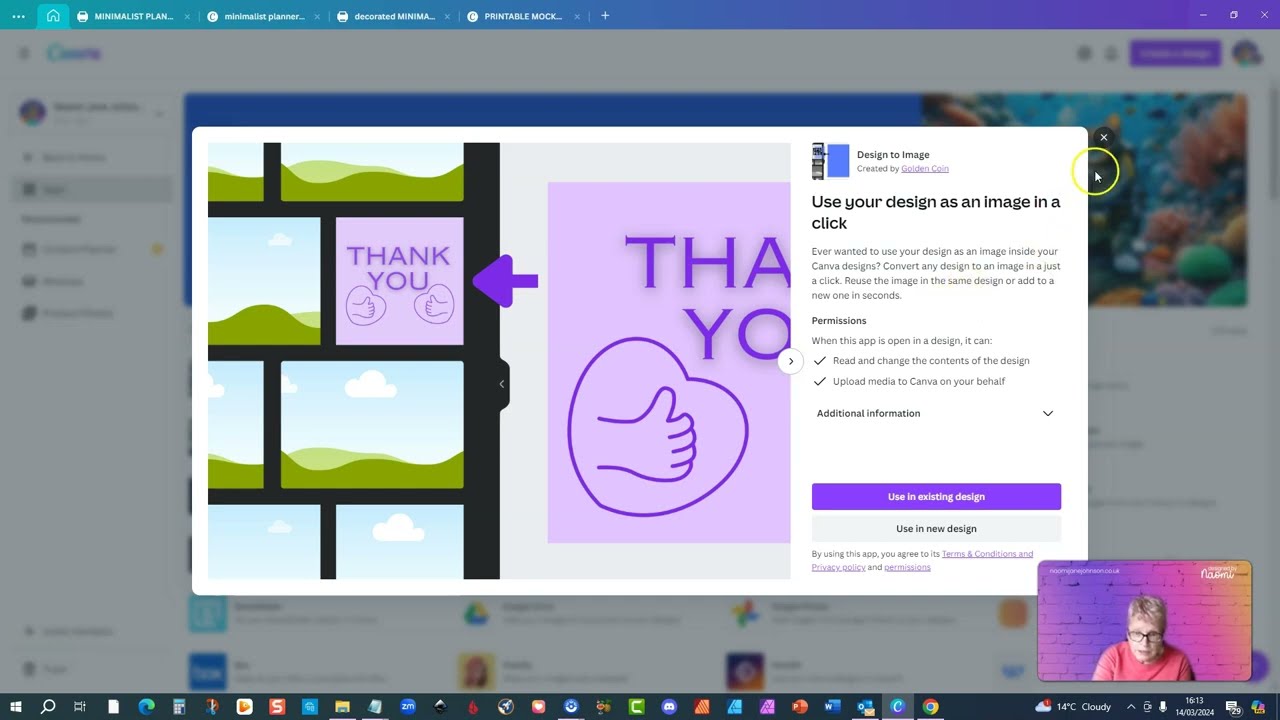The width and height of the screenshot is (1280, 720).
Task: Open the notifications center icon
Action: click(x=1234, y=707)
